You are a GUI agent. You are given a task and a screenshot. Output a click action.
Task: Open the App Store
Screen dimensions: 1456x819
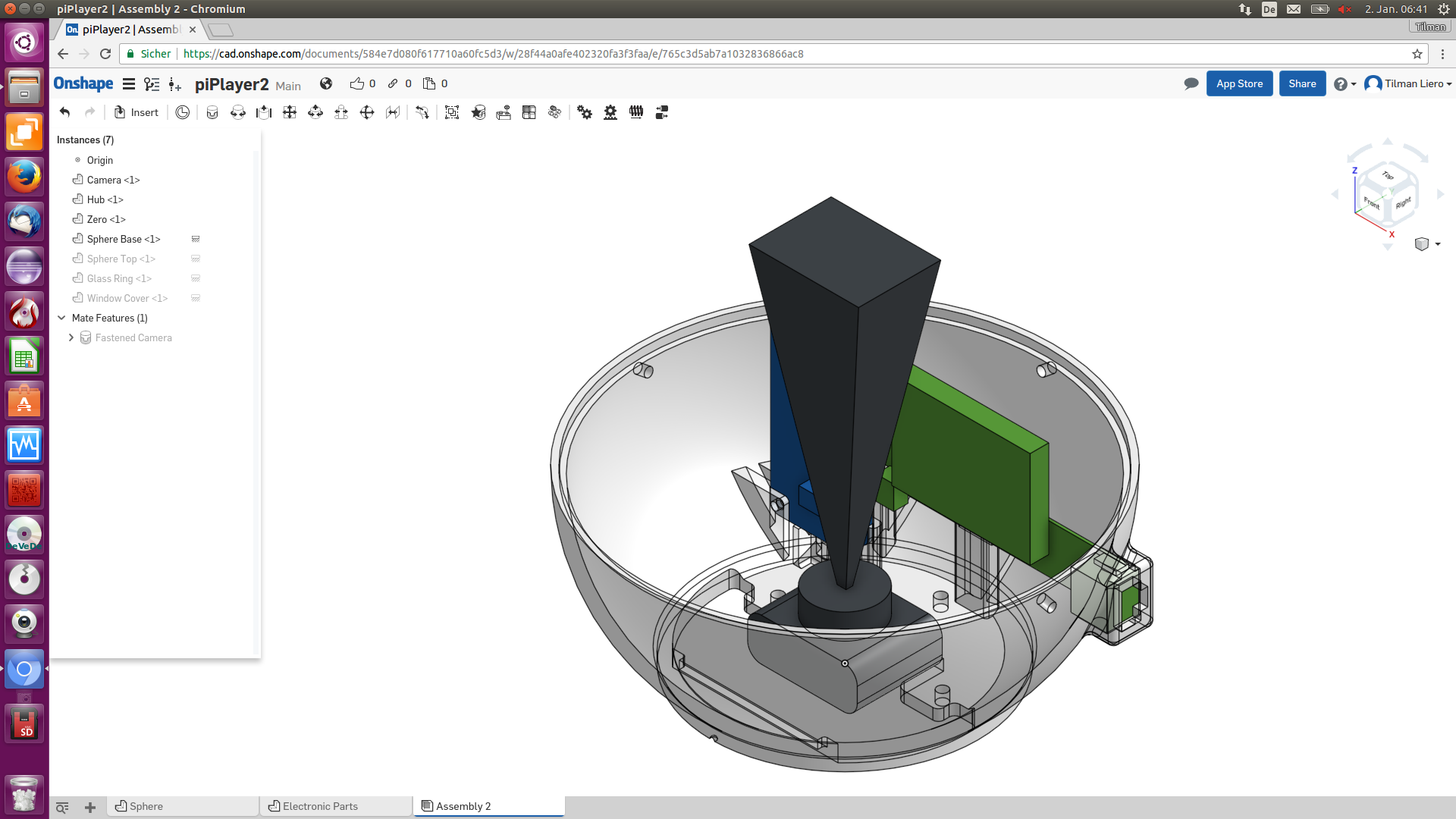pos(1239,83)
